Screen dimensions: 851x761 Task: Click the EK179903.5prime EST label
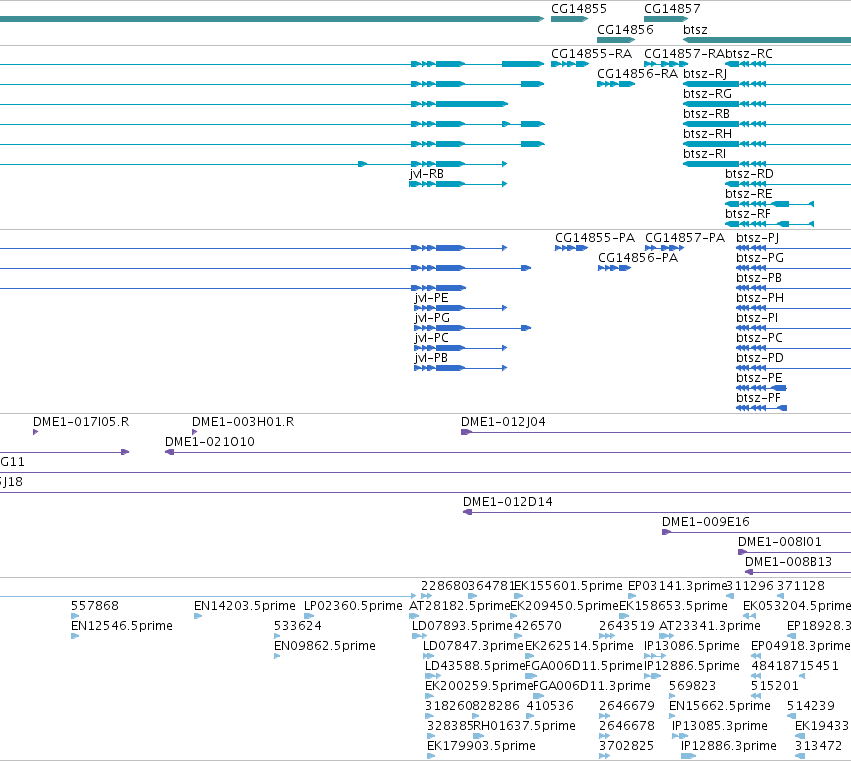481,746
